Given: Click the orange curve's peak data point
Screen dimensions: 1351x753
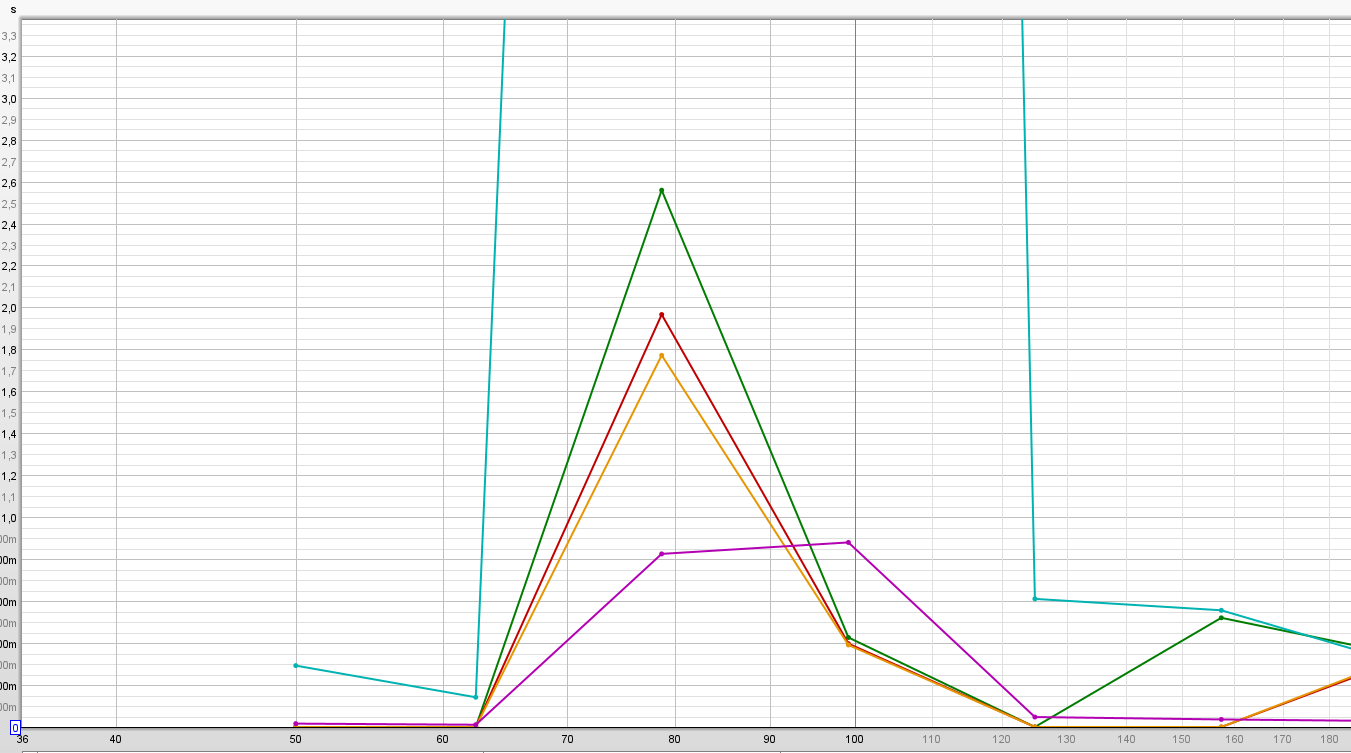Looking at the screenshot, I should click(x=661, y=355).
